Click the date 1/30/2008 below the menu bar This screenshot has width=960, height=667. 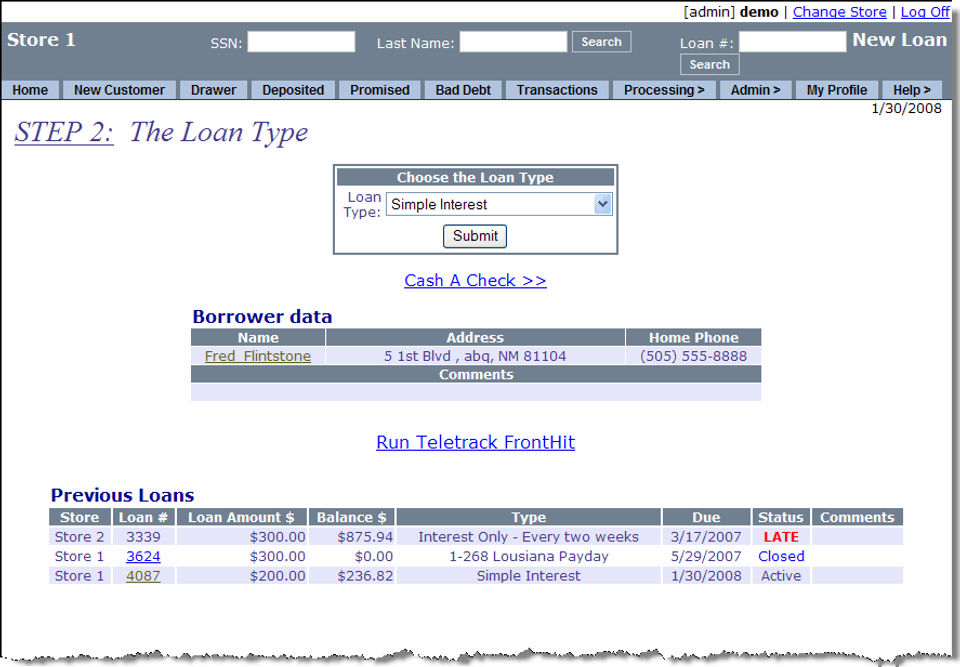[x=906, y=108]
